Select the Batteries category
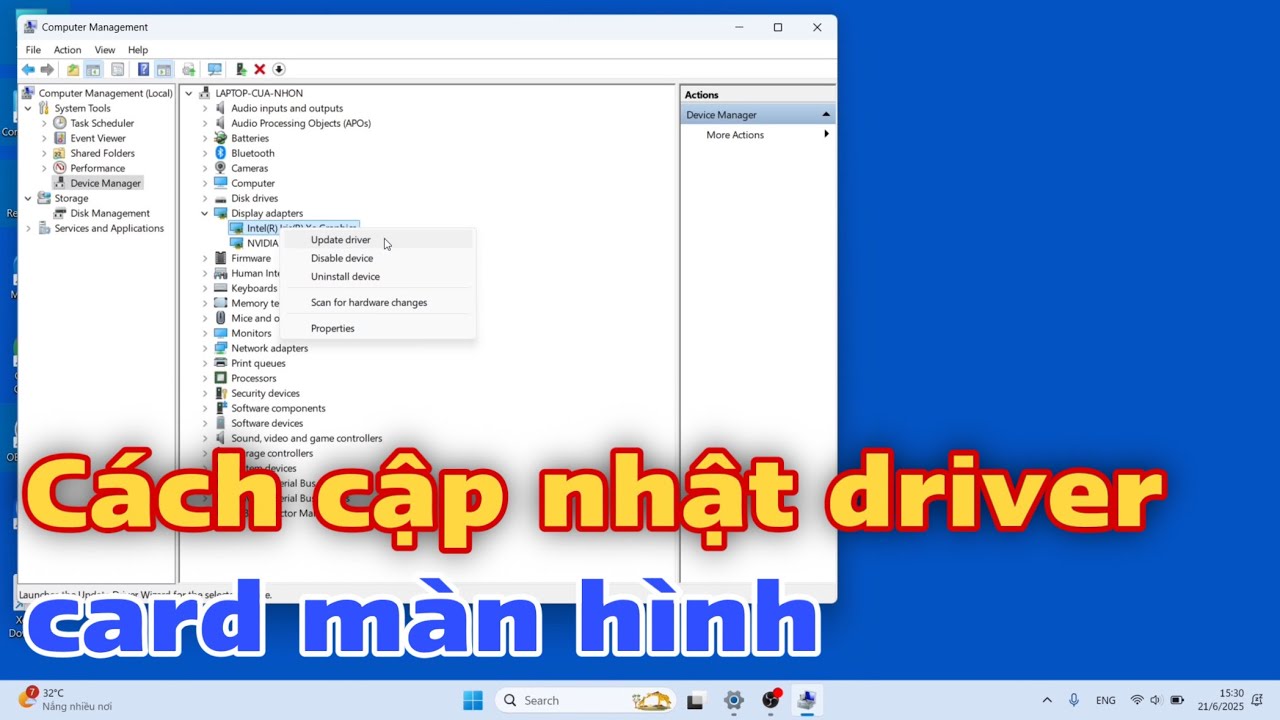1280x720 pixels. [250, 138]
